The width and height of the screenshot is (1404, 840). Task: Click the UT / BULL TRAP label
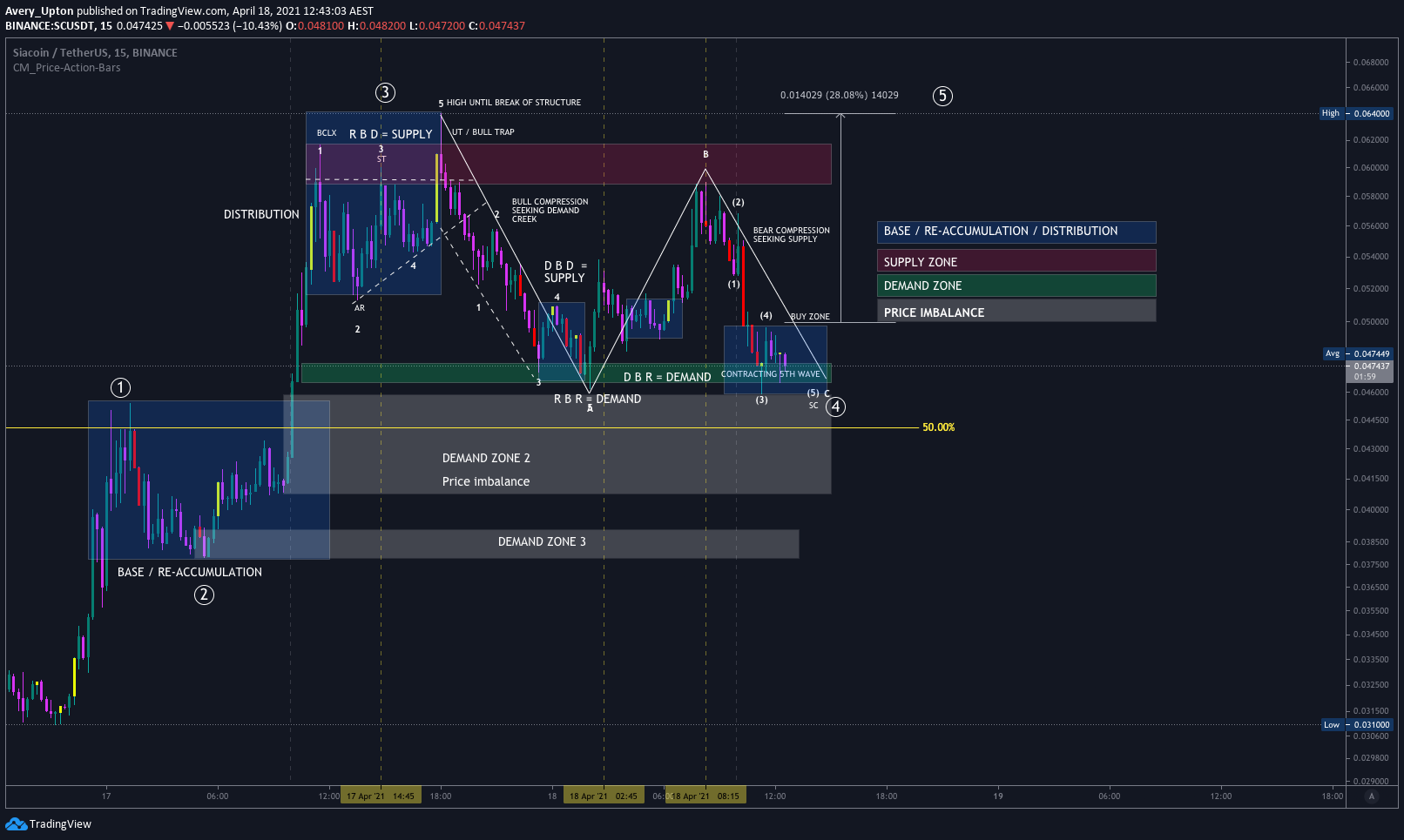(483, 132)
